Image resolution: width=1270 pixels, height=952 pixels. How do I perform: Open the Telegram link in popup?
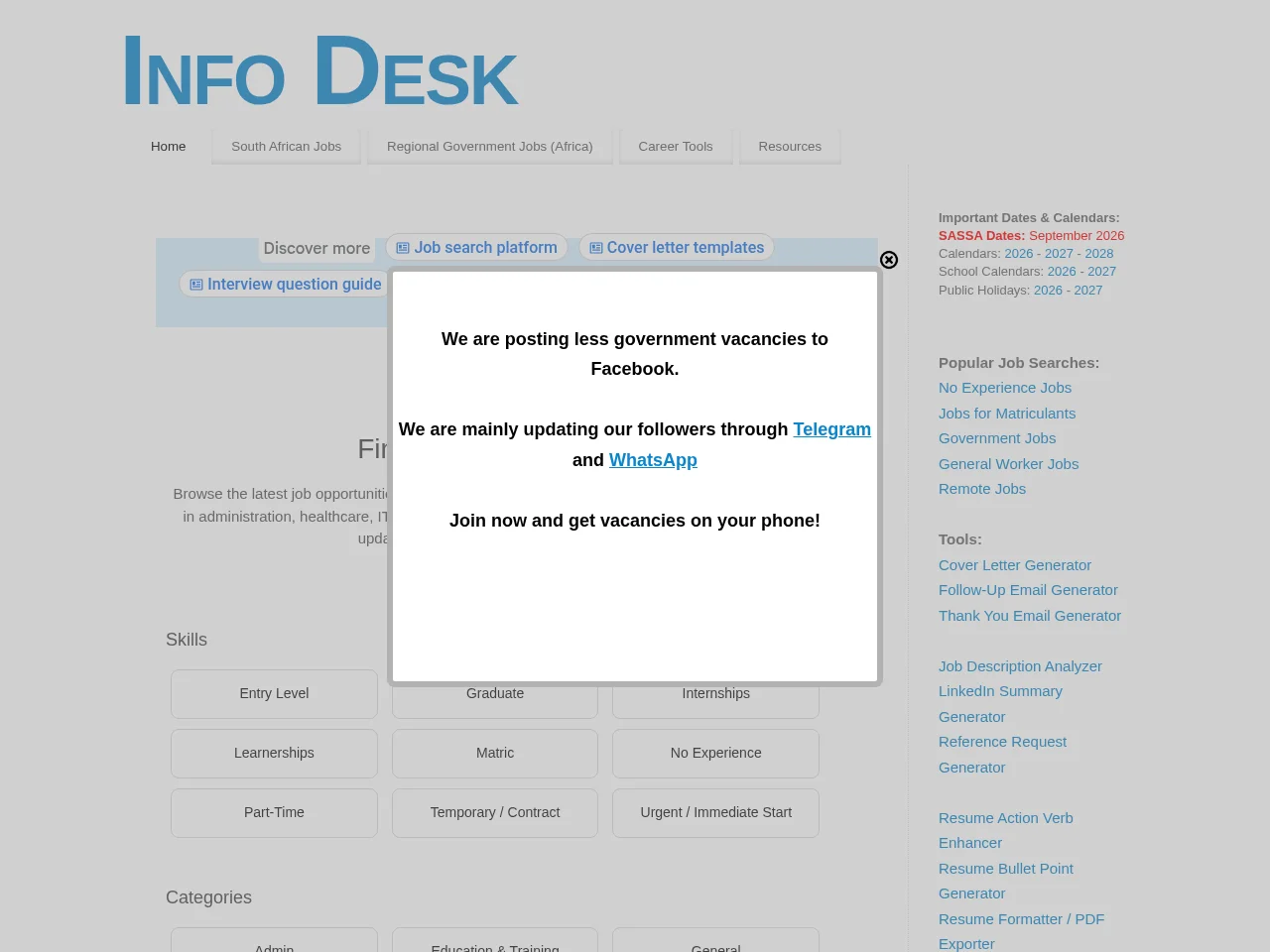[x=831, y=429]
